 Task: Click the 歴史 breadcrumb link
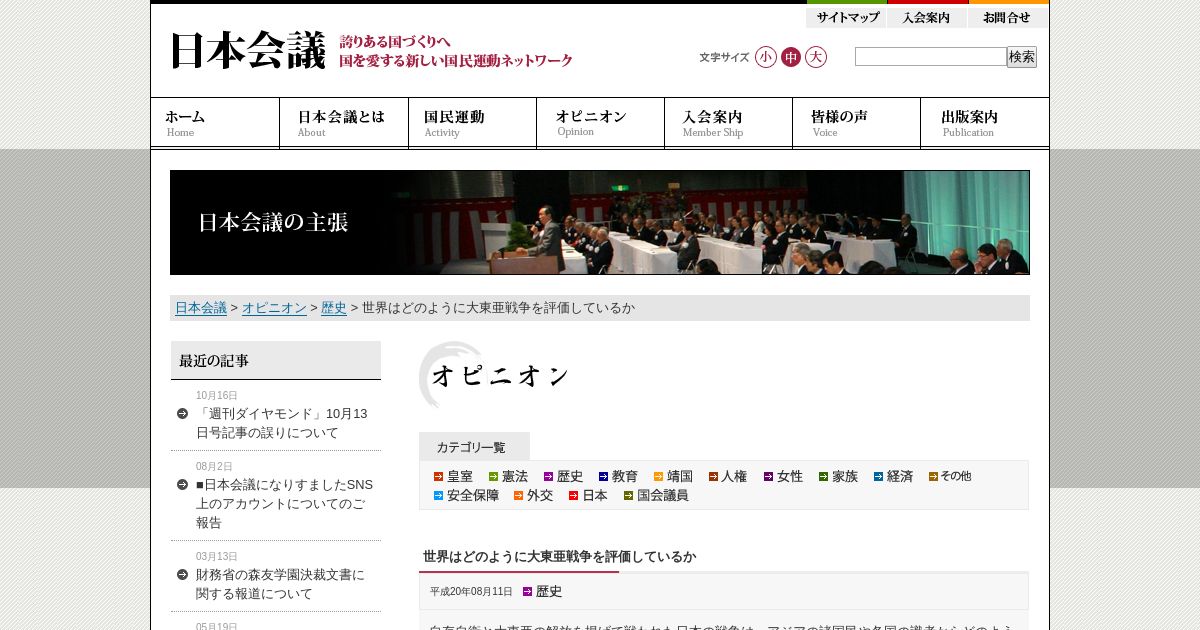(334, 308)
